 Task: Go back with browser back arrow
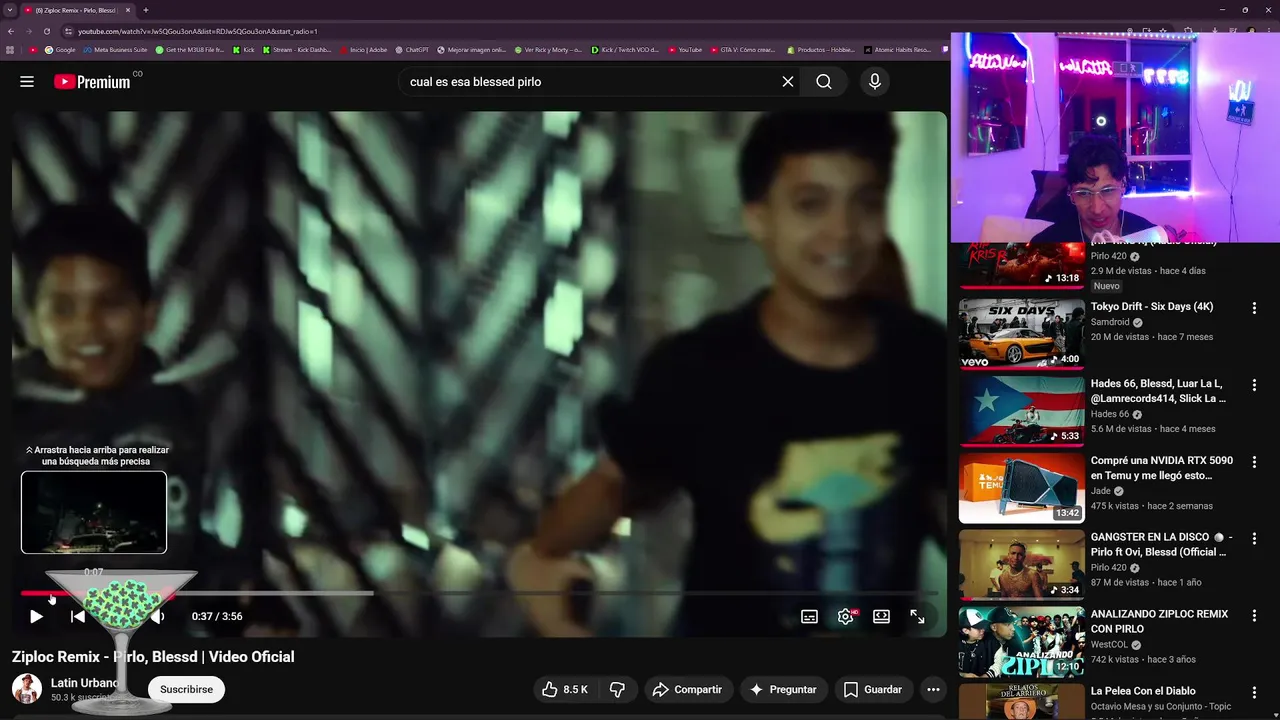tap(11, 31)
